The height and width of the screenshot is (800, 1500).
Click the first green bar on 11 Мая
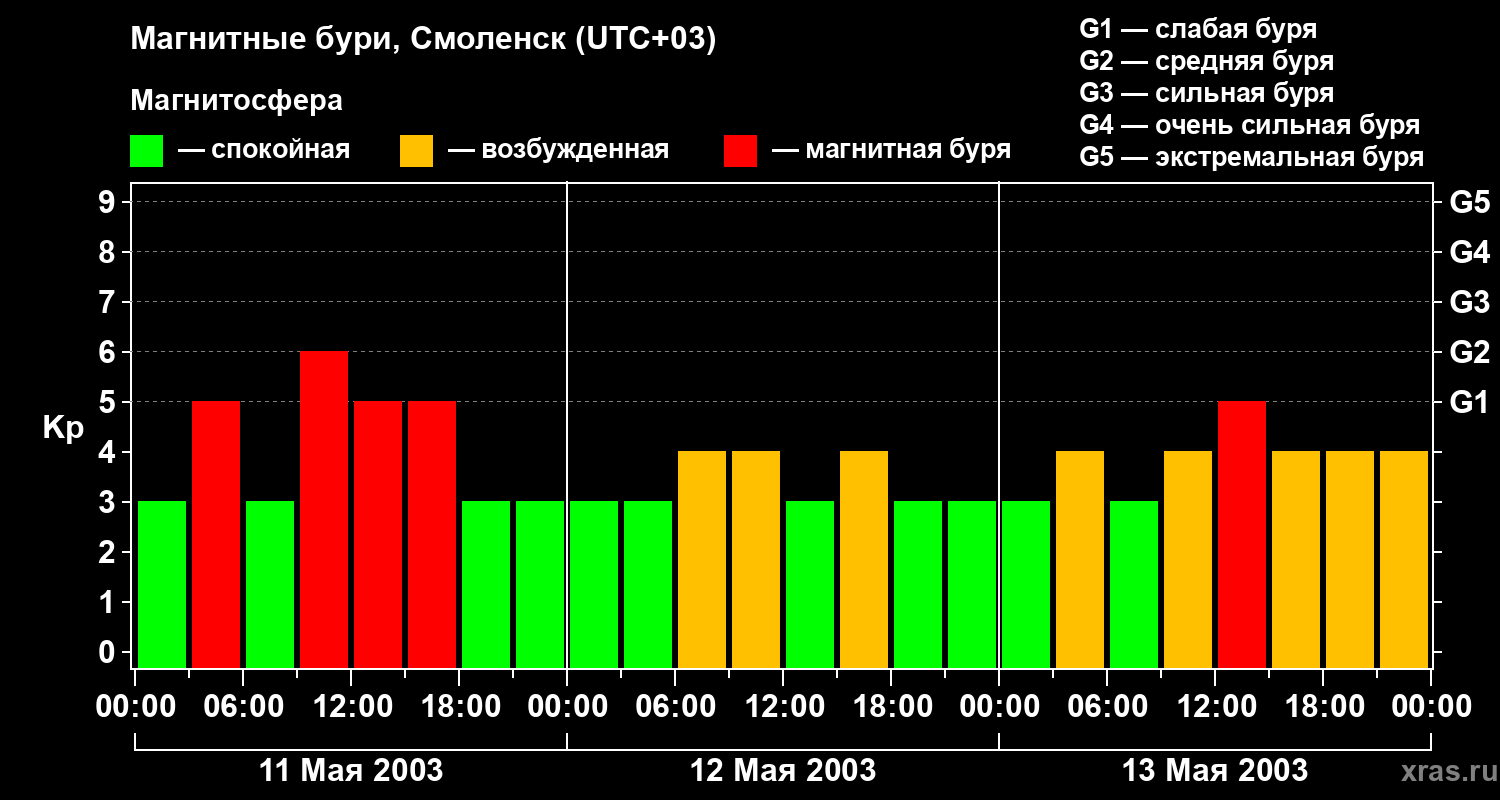(162, 585)
